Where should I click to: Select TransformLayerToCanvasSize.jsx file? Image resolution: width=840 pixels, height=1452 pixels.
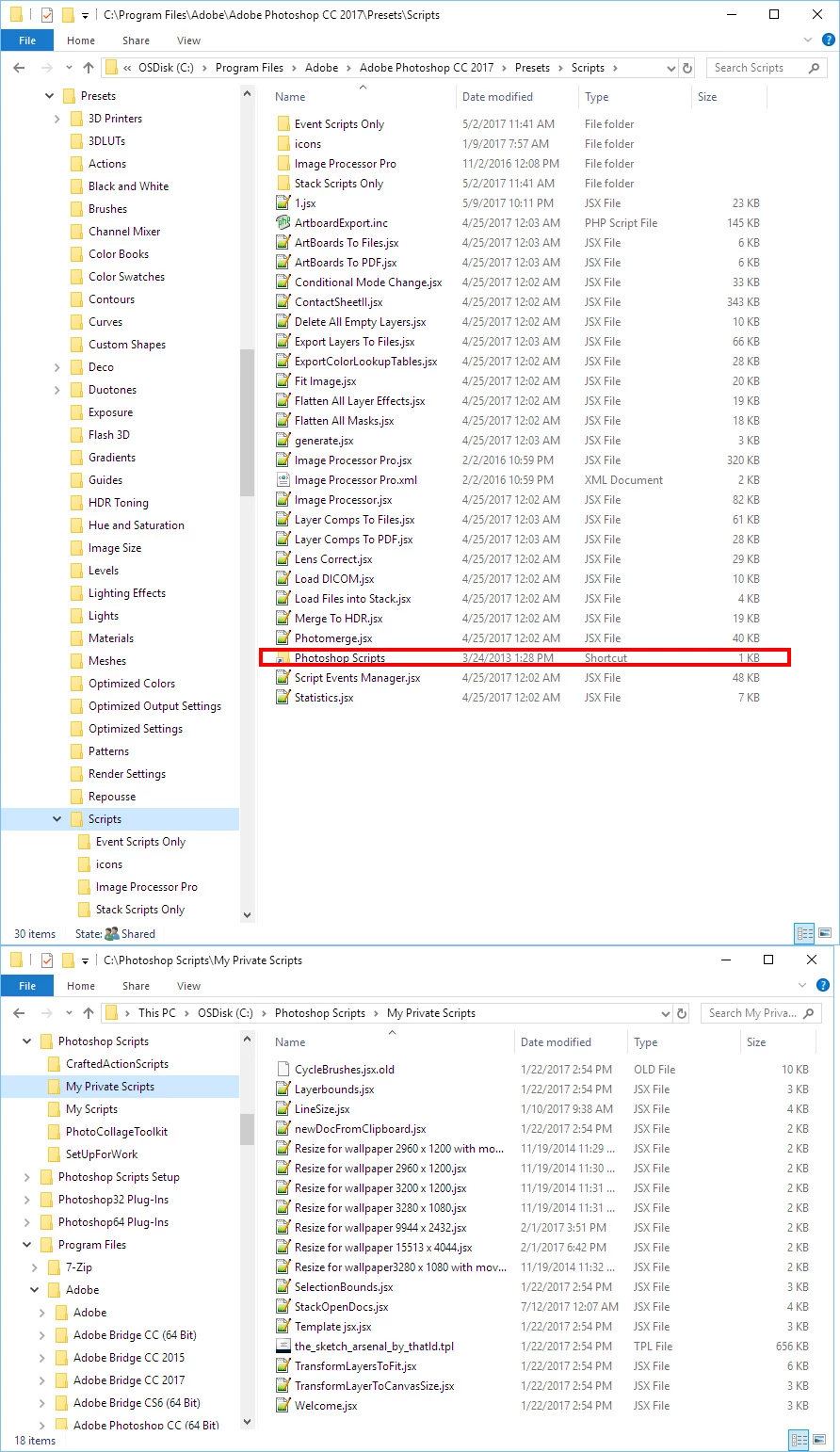point(374,1385)
